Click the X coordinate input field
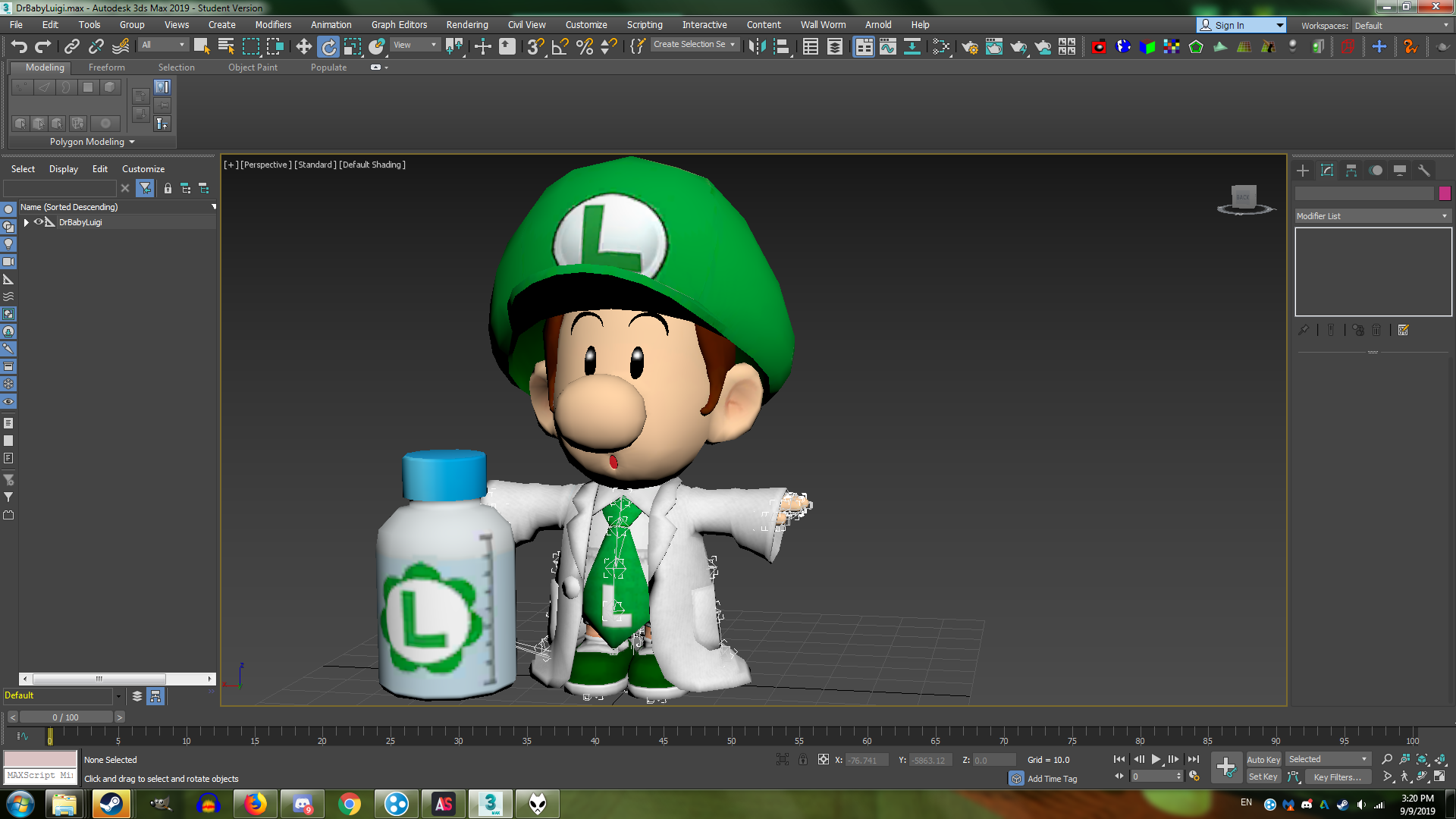 point(865,760)
